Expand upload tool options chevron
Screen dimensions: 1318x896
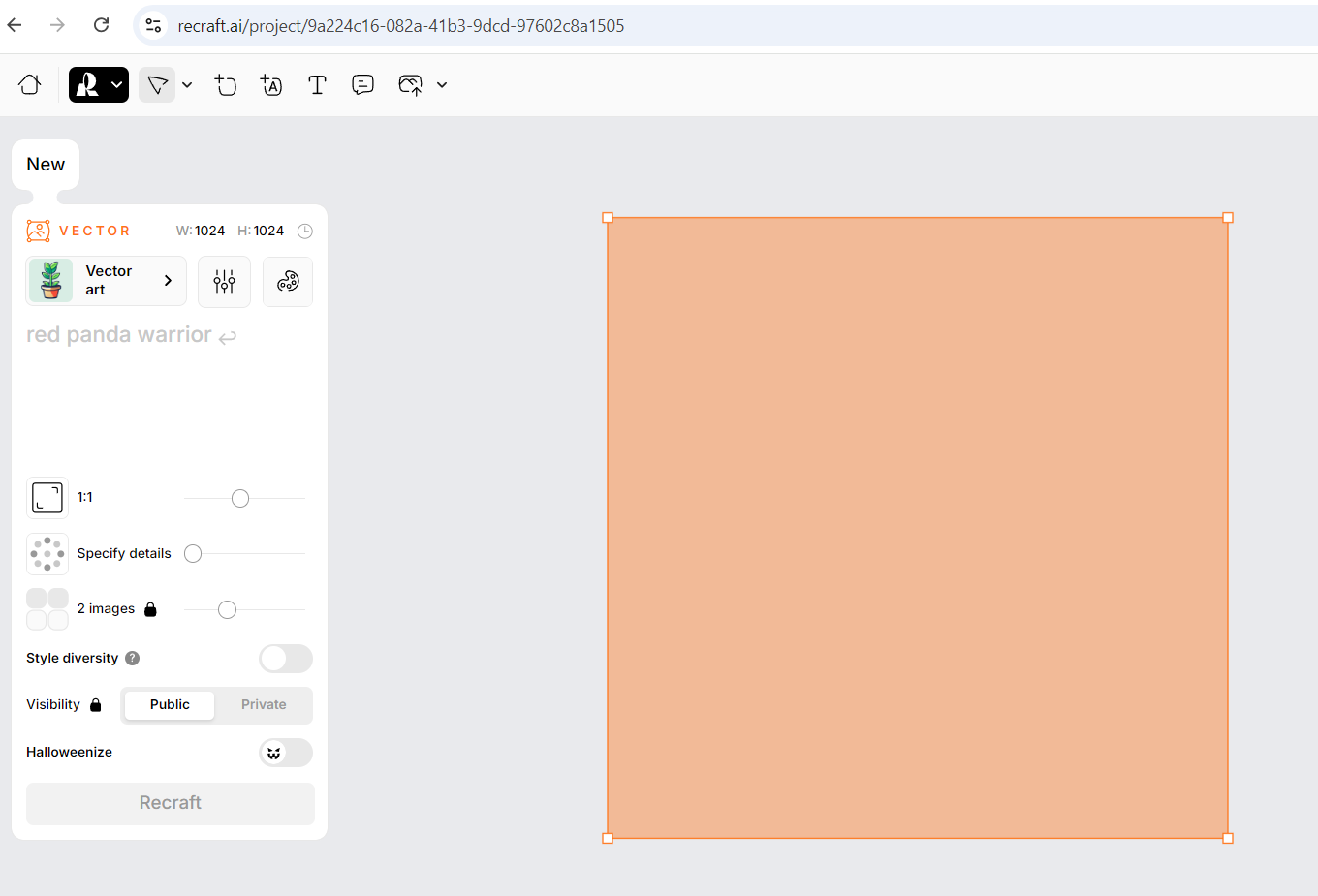[x=442, y=85]
